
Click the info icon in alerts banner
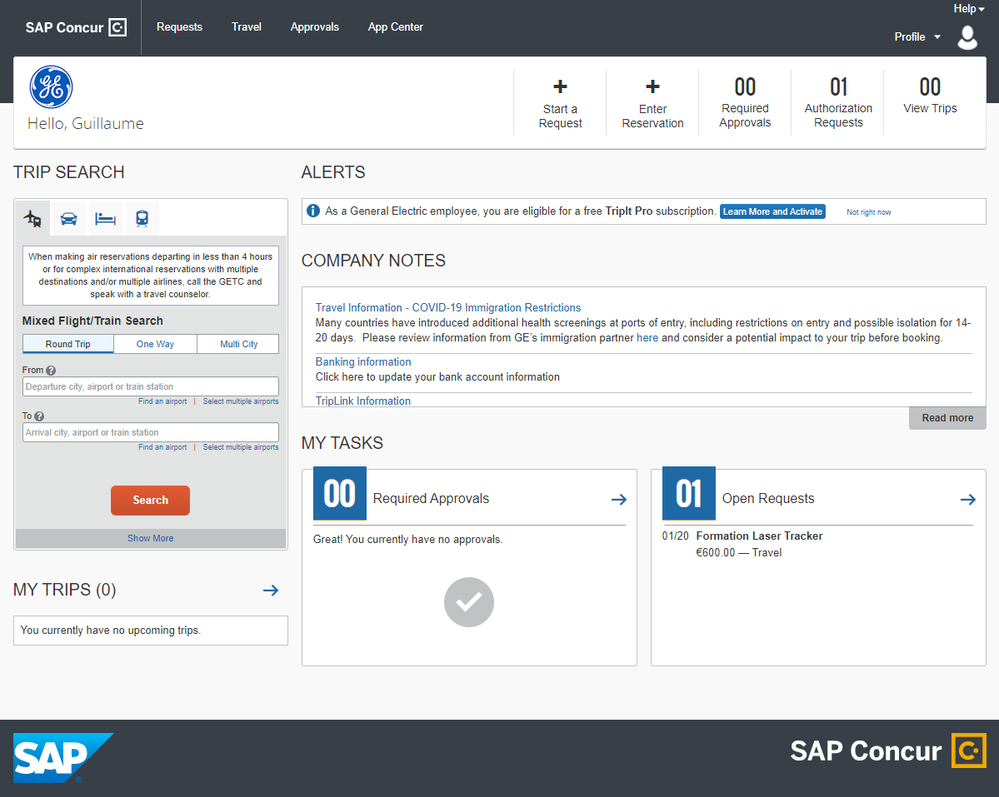point(313,211)
